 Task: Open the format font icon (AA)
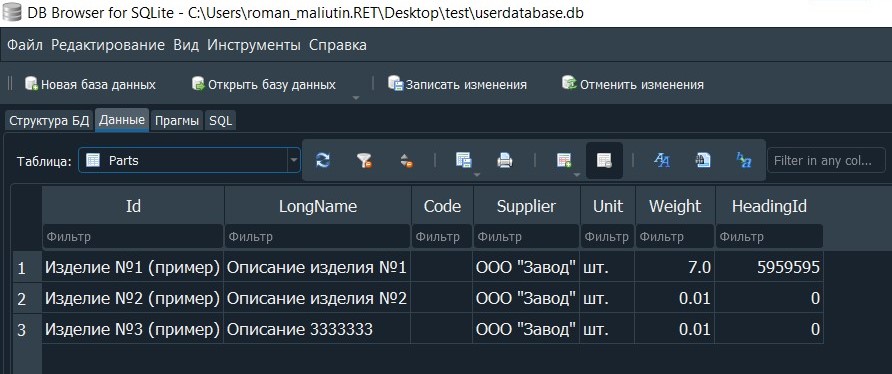coord(662,161)
